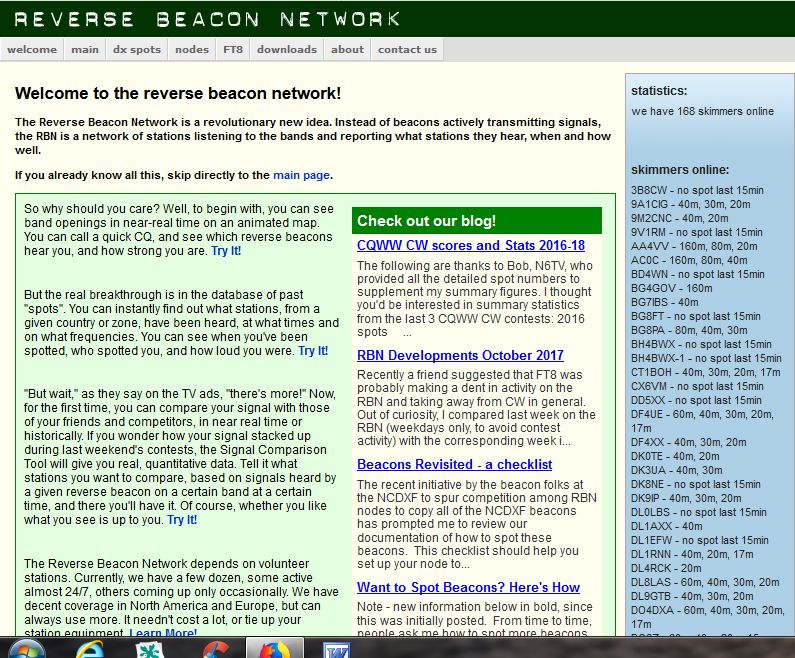Select skimmer row BD4WN

698,274
